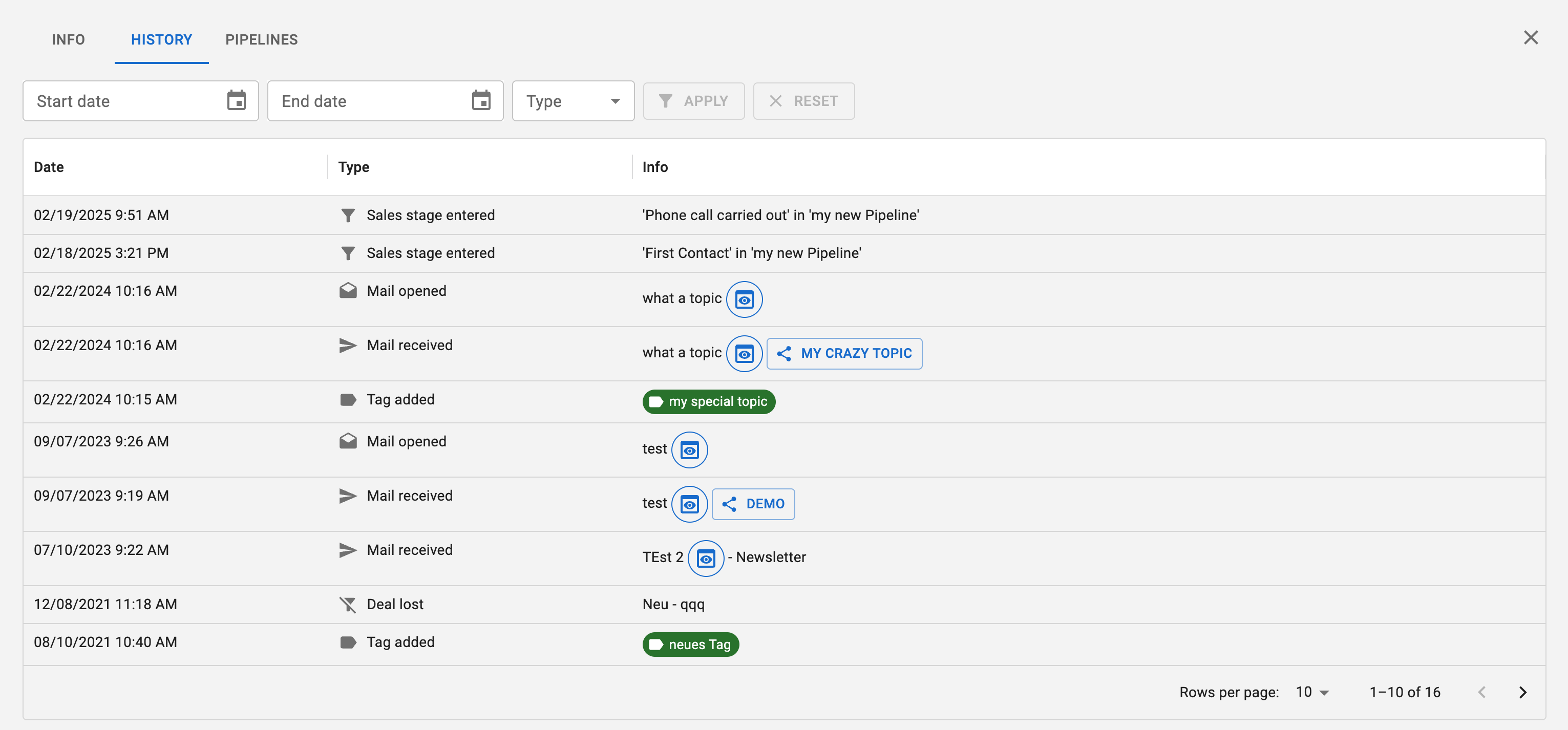Click the tag icon in 08/10/2021 Tag added row
This screenshot has height=730, width=1568.
pos(348,642)
